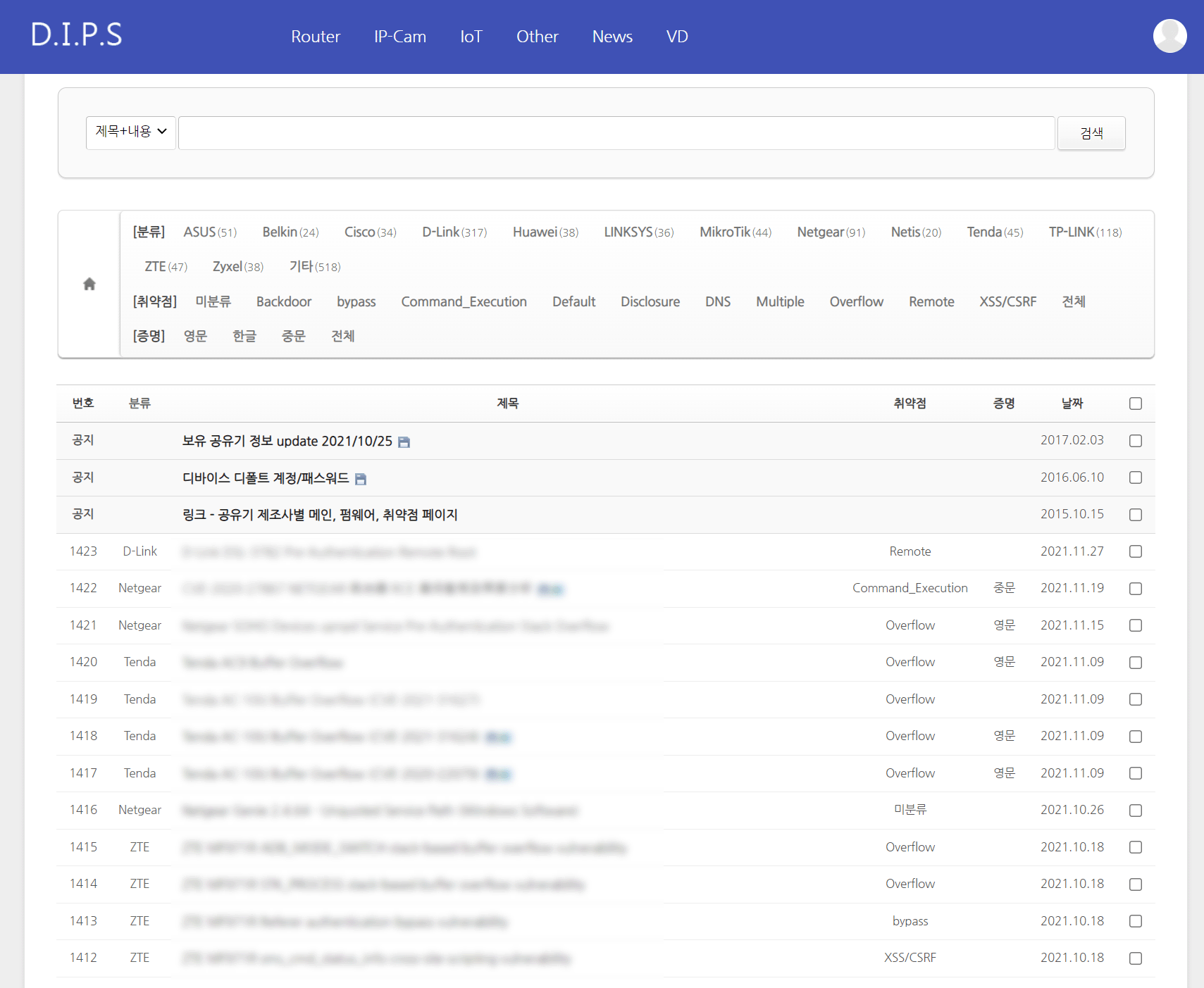Filter by 기타 (518) category
This screenshot has height=988, width=1204.
coord(315,266)
